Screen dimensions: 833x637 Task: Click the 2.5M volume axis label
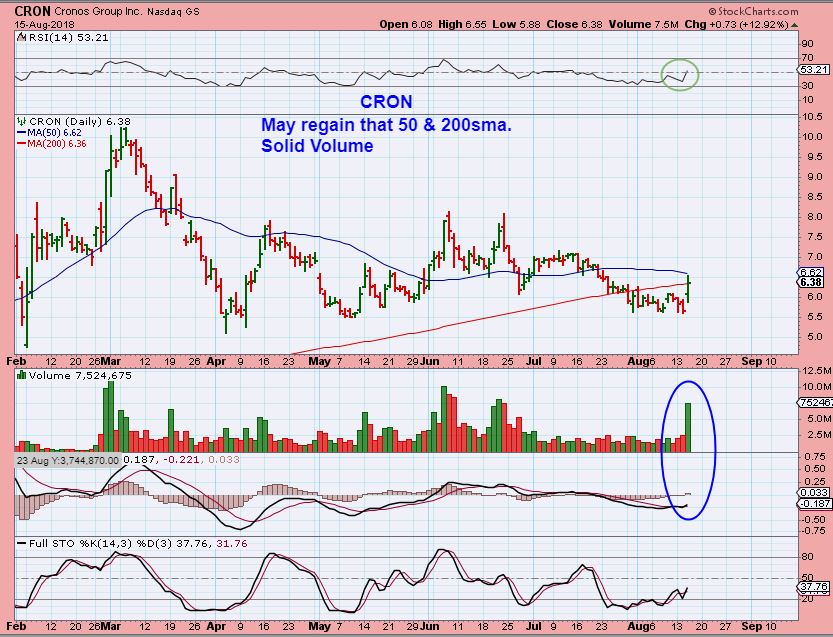click(x=819, y=435)
